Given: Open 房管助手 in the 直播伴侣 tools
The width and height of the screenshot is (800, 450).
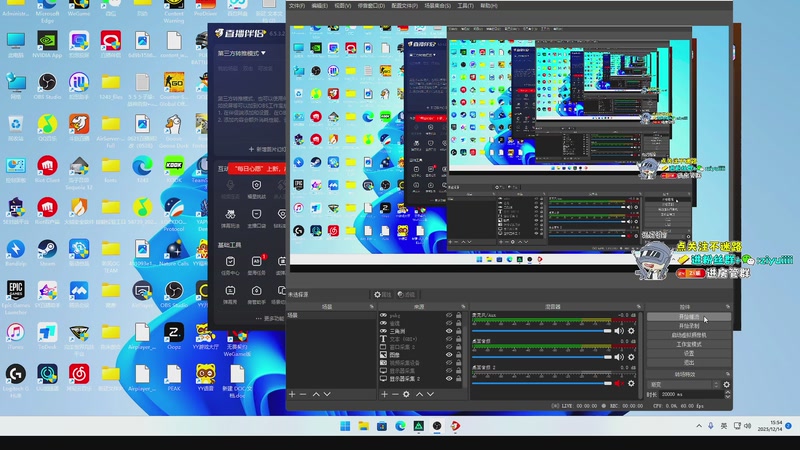Looking at the screenshot, I should tap(256, 294).
